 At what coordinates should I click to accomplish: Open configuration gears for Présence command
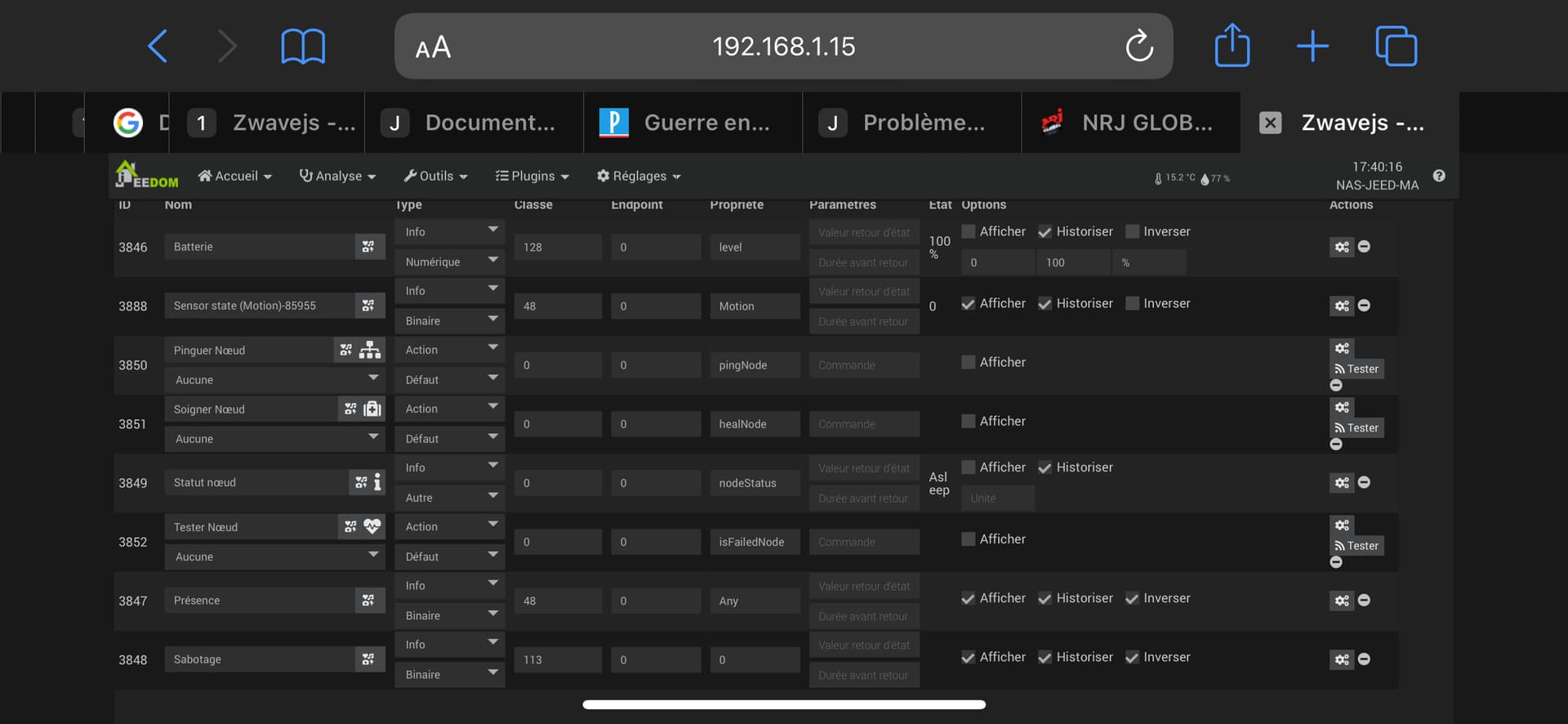coord(1342,601)
